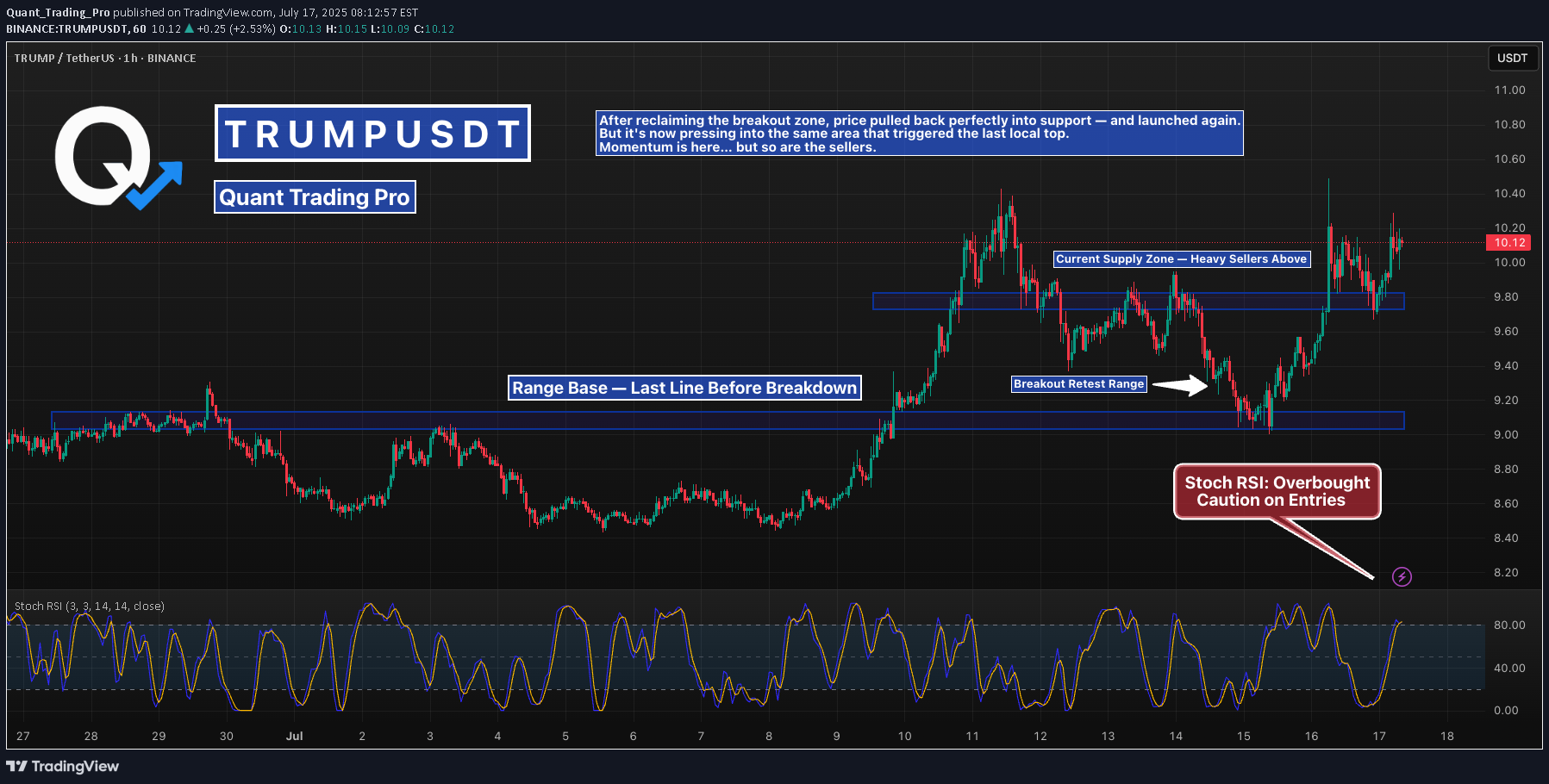
Task: Click the red 10.12 current price label
Action: (1509, 243)
